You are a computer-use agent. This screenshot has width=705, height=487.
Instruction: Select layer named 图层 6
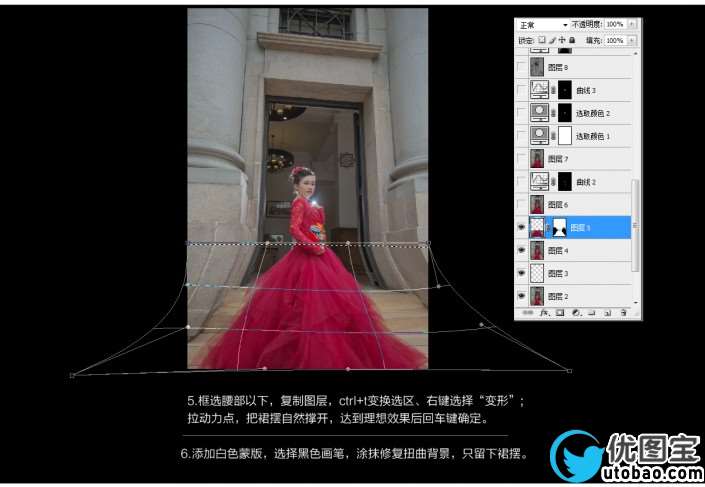pos(558,205)
